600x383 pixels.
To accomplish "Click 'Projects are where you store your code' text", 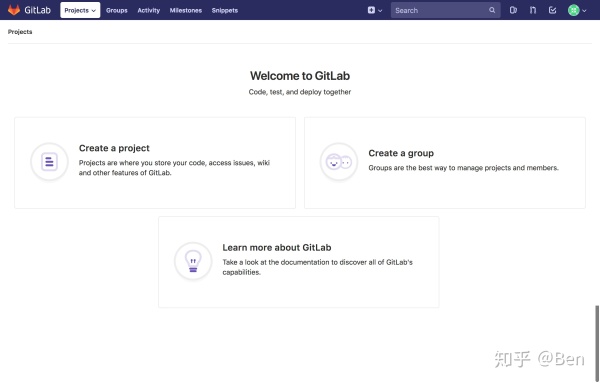I will click(x=174, y=168).
